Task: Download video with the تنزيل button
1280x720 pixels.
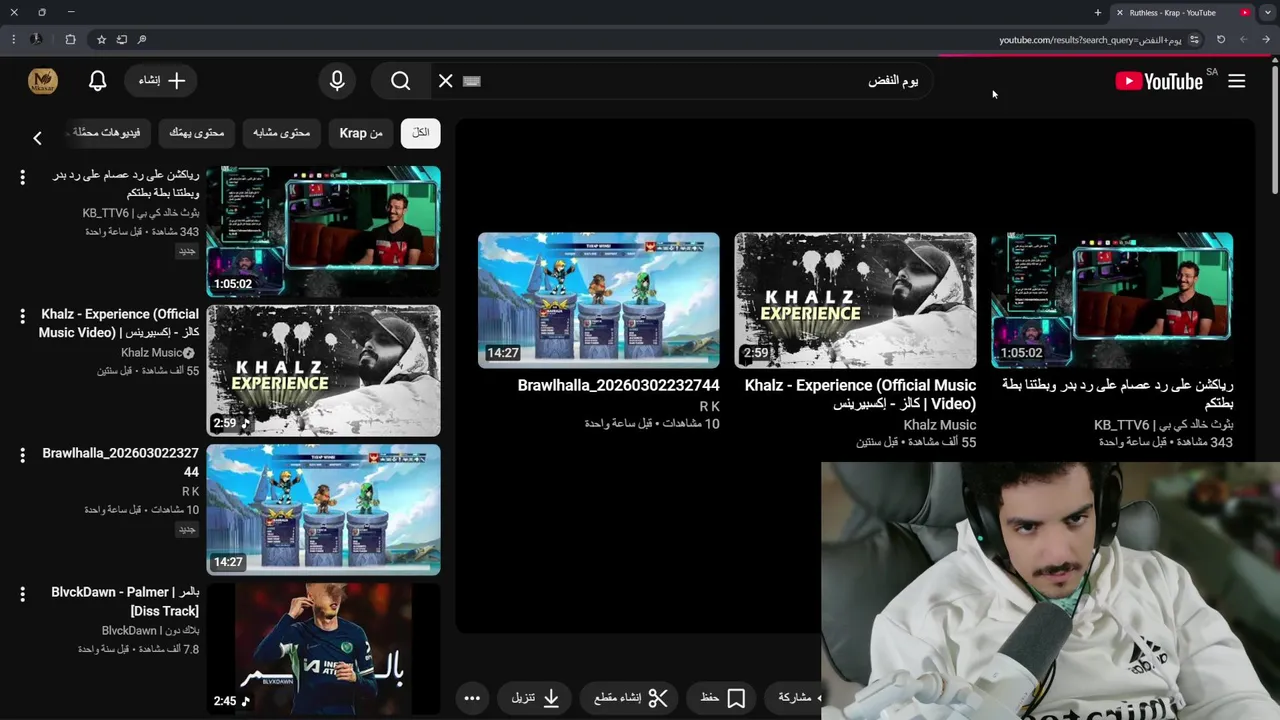Action: (x=536, y=698)
